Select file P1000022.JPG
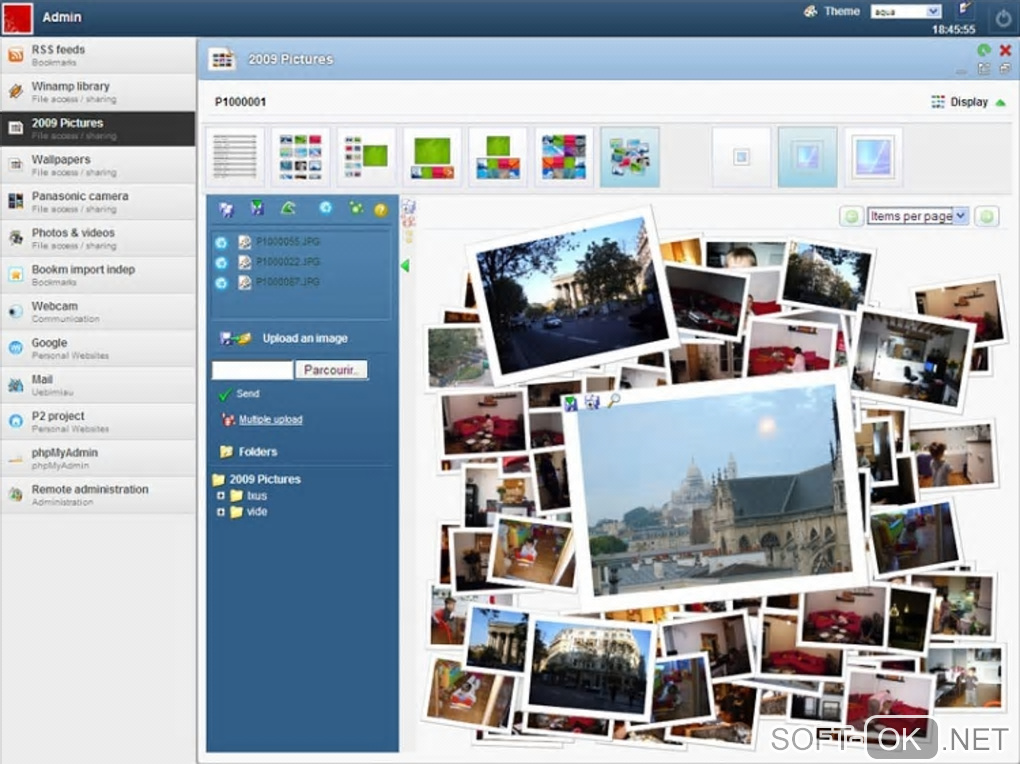Screen dimensions: 1020x764 (288, 262)
